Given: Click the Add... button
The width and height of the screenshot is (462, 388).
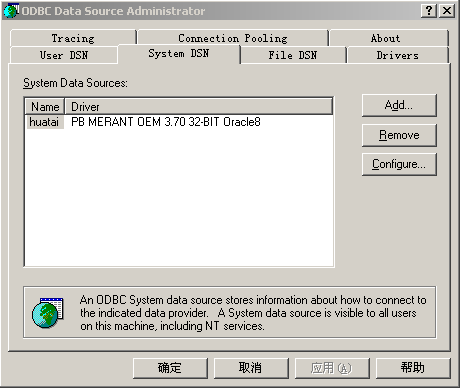Looking at the screenshot, I should pyautogui.click(x=399, y=105).
